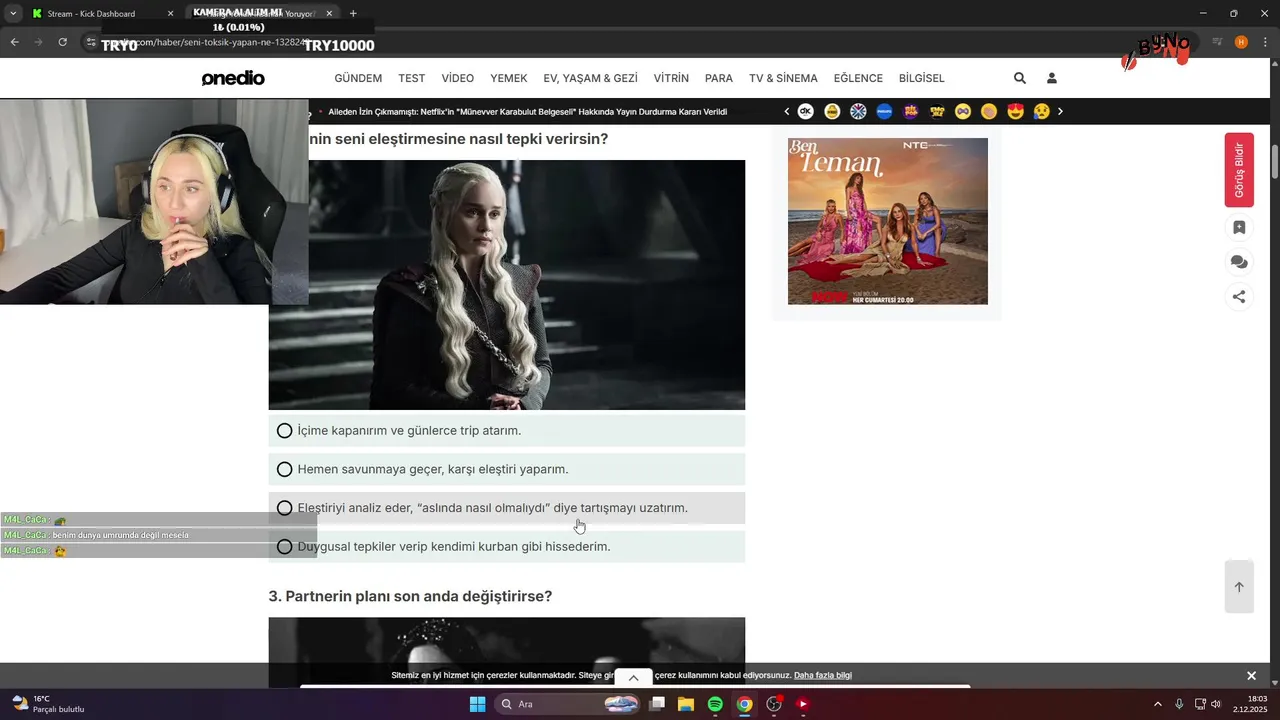Click the OBS Studio taskbar icon
Image resolution: width=1280 pixels, height=720 pixels.
click(x=774, y=704)
